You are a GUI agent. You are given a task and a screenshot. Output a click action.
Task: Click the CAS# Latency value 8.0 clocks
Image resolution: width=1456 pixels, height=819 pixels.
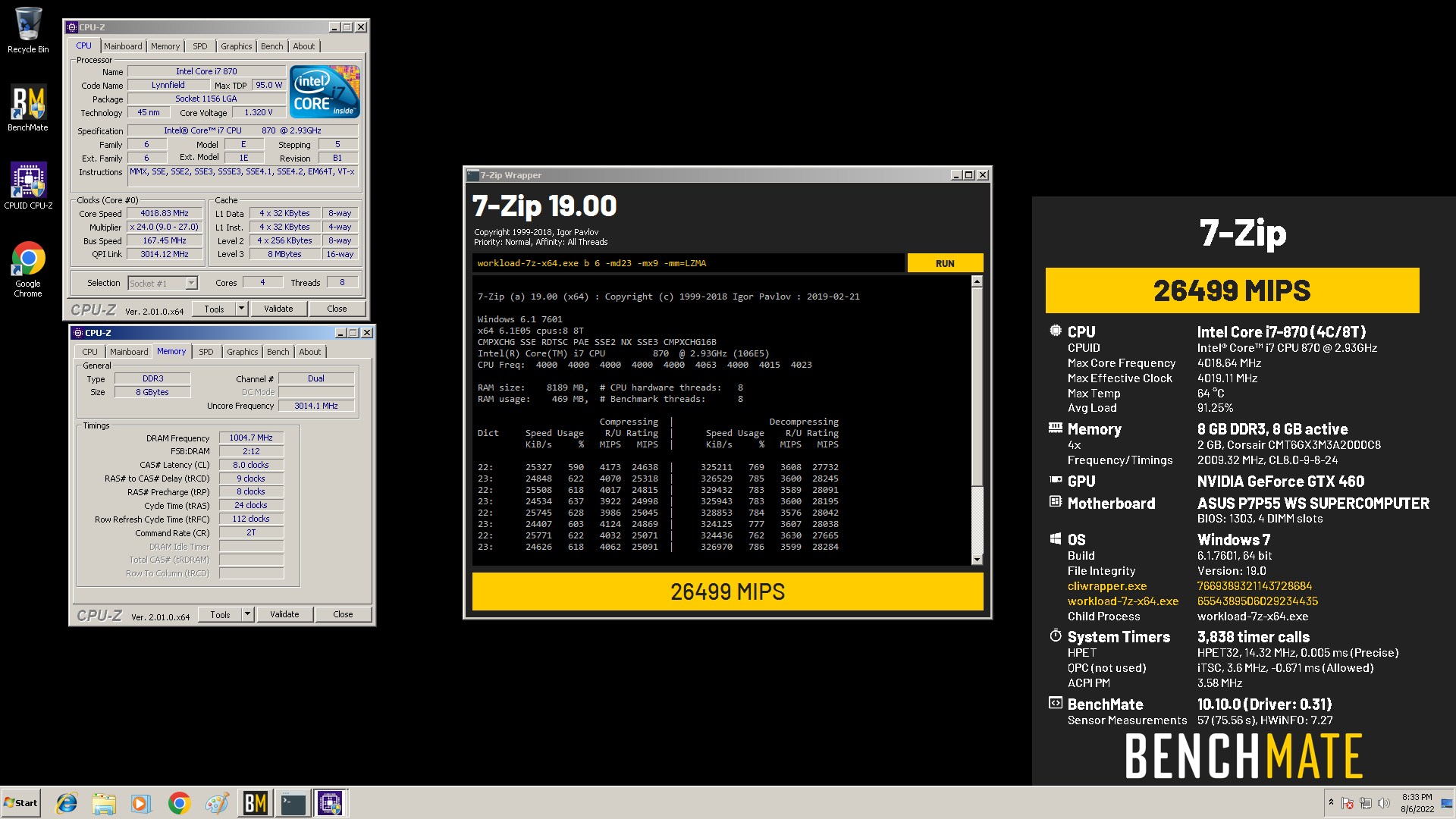tap(251, 465)
